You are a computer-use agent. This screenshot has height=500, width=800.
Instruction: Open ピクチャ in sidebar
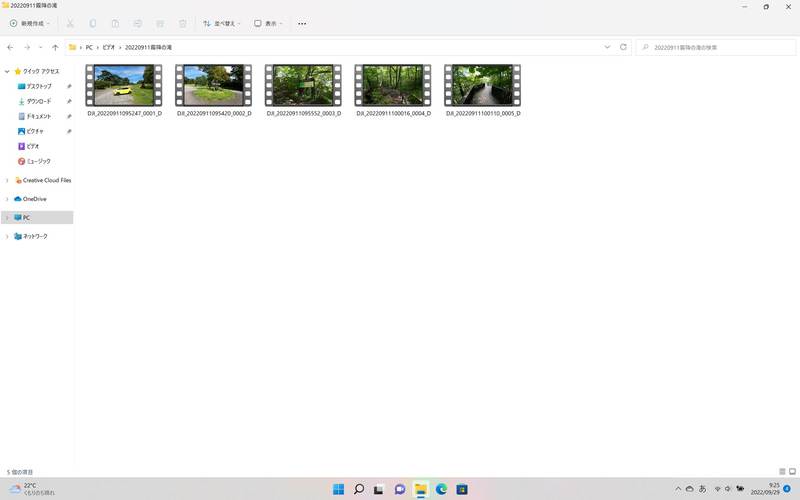35,131
